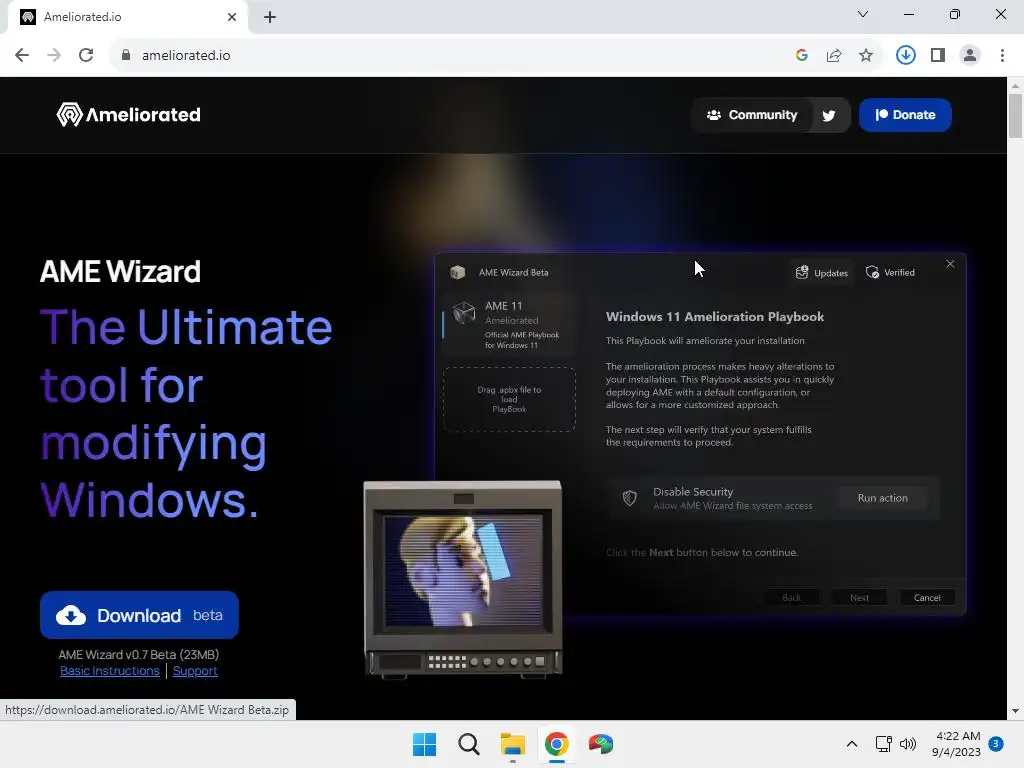Open the Community page
Screen dimensions: 1024x768
click(x=752, y=115)
